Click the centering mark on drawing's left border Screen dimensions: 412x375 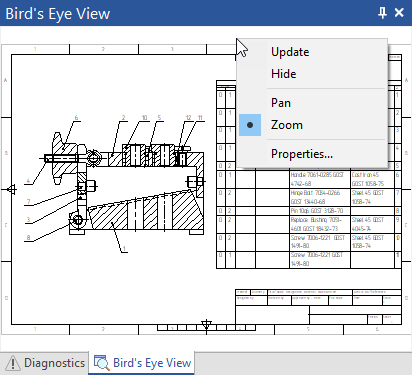coord(11,190)
